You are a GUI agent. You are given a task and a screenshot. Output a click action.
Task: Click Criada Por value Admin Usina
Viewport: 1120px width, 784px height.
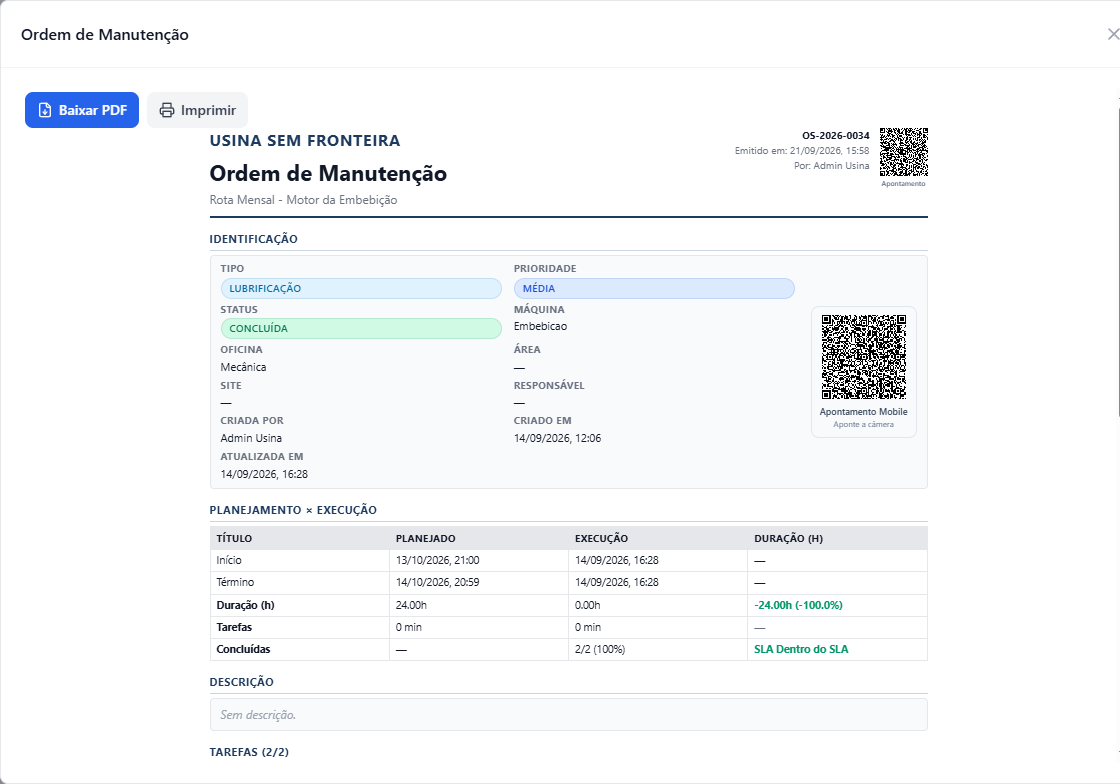click(x=251, y=438)
